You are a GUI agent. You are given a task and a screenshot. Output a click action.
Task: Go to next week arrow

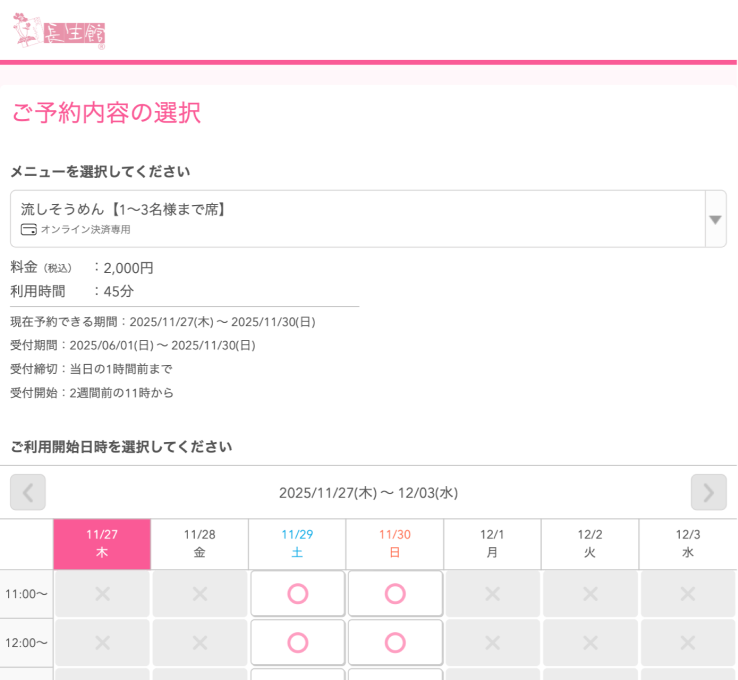click(708, 492)
